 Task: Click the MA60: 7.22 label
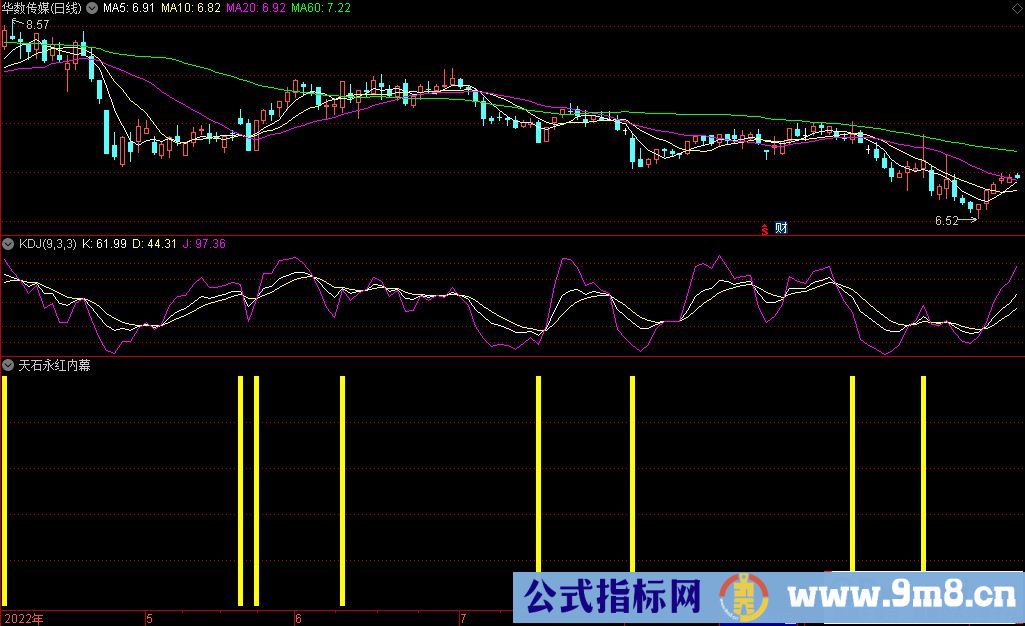coord(321,8)
